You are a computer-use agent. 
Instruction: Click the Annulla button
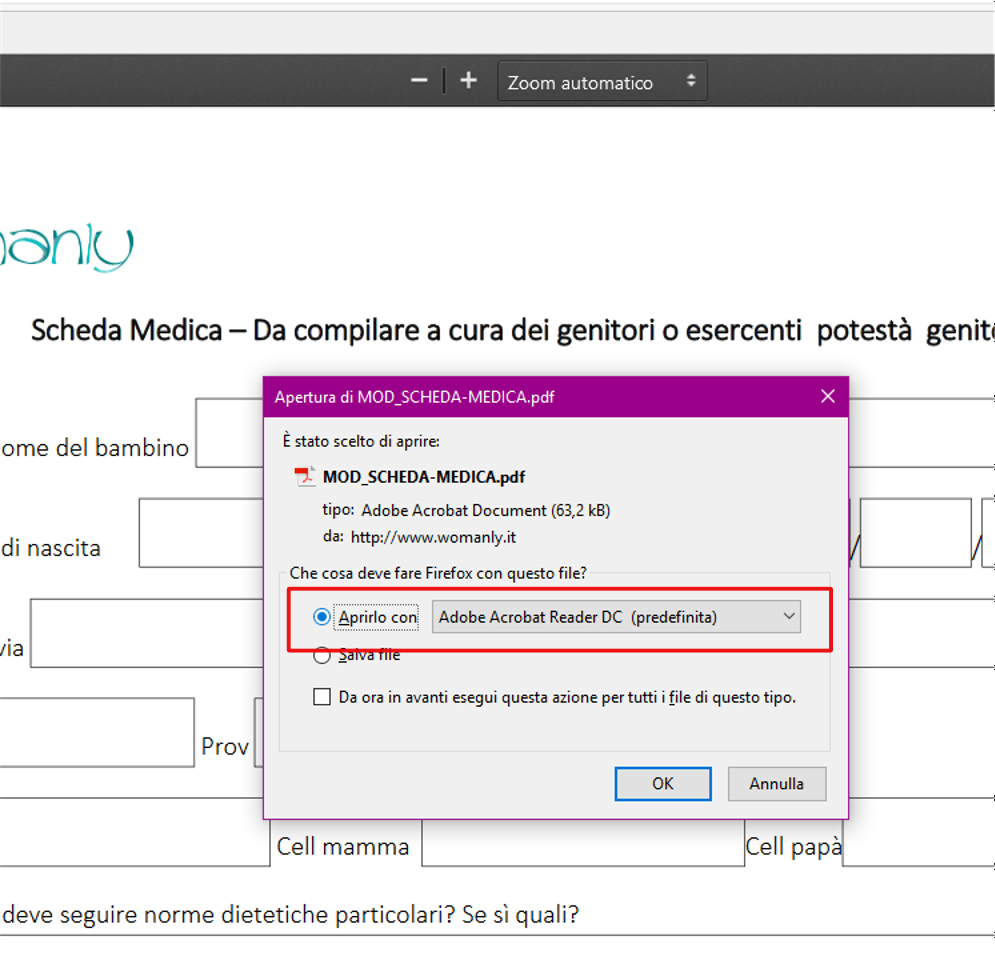777,784
